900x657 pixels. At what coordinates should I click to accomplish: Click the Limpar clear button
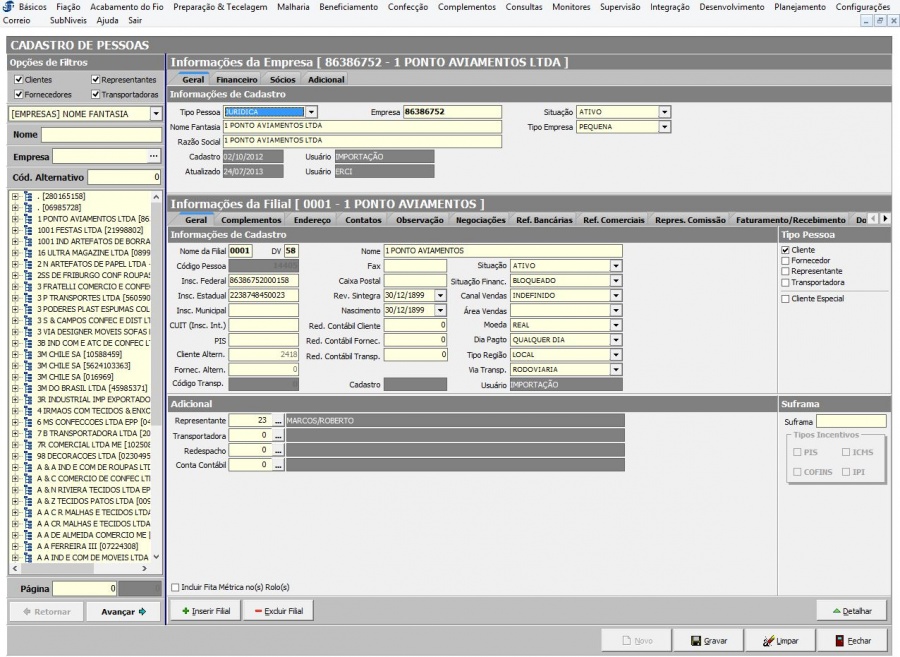click(x=781, y=641)
